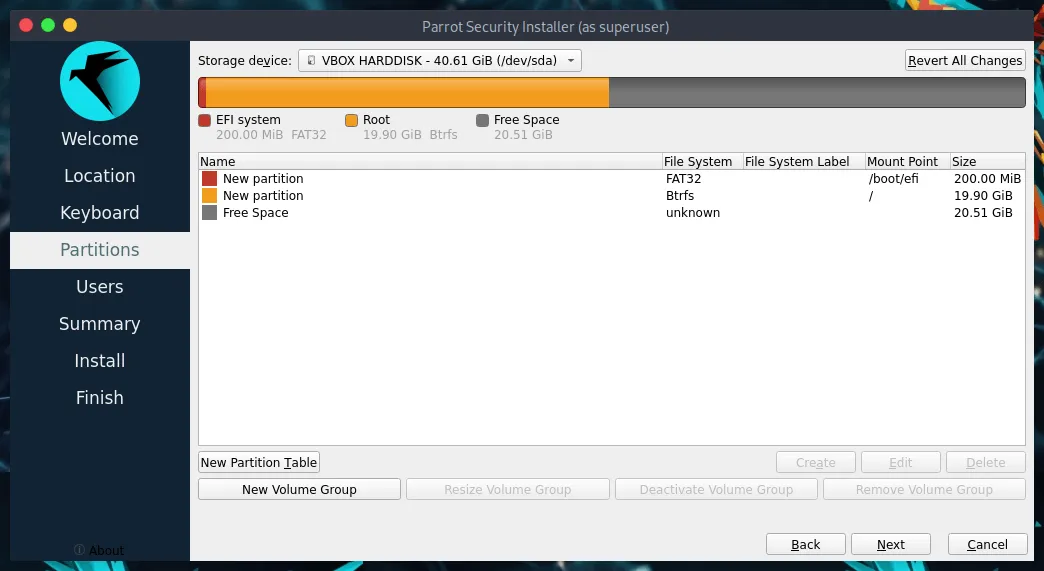Click the New Volume Group button
Screen dimensions: 1044x571
[300, 489]
